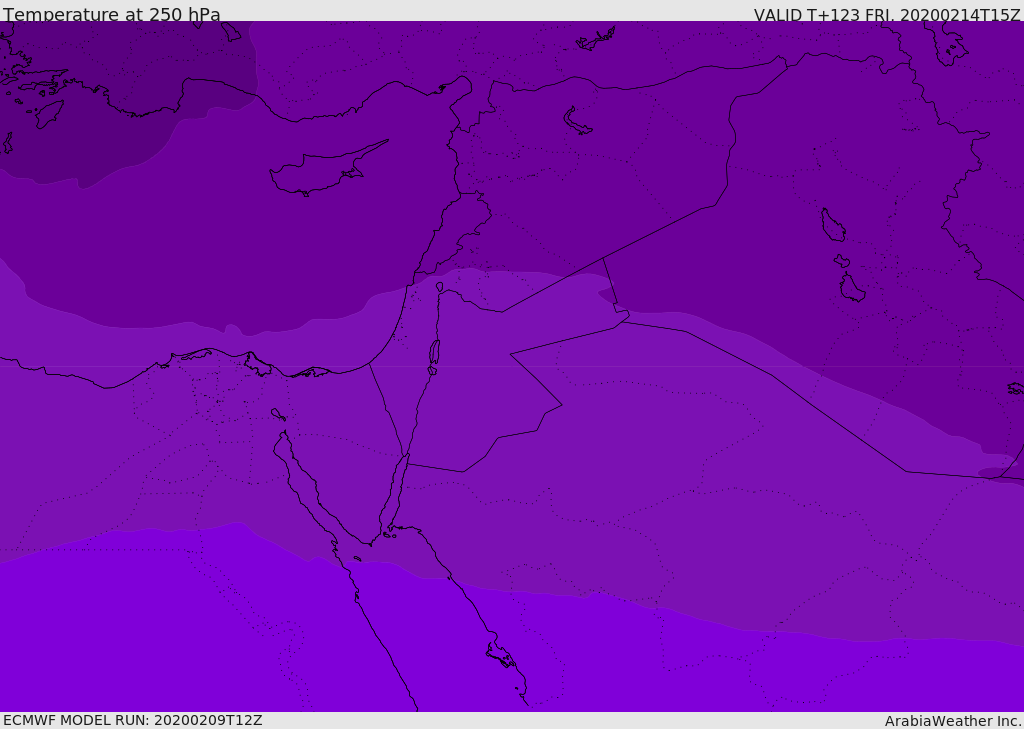Screen dimensions: 1024x729
Task: Click the Temperature at 250 hPa title
Action: coord(112,15)
